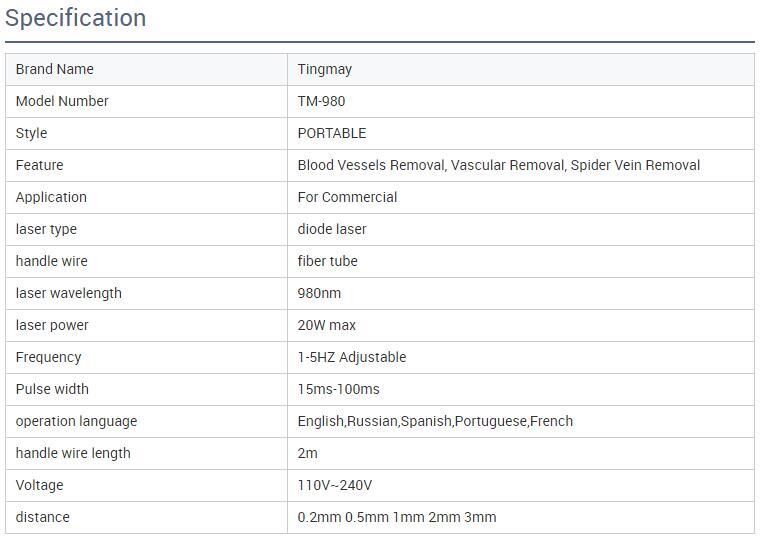Select the PORTABLE style value
Viewport: 764px width, 544px height.
[x=332, y=133]
